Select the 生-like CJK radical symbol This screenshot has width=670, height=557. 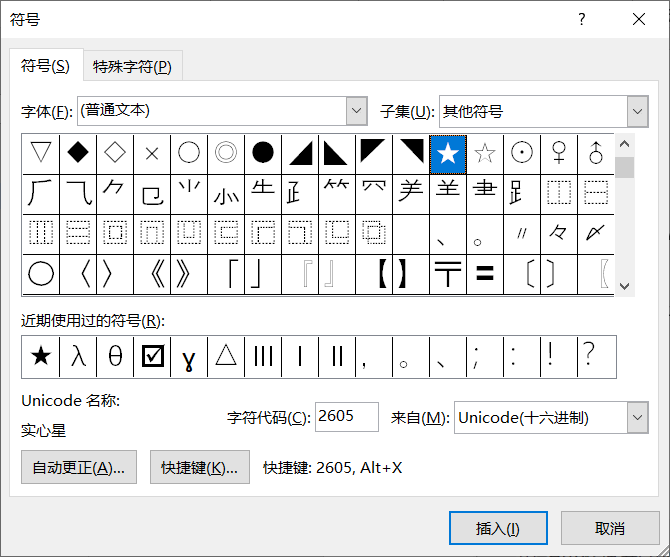click(x=263, y=194)
